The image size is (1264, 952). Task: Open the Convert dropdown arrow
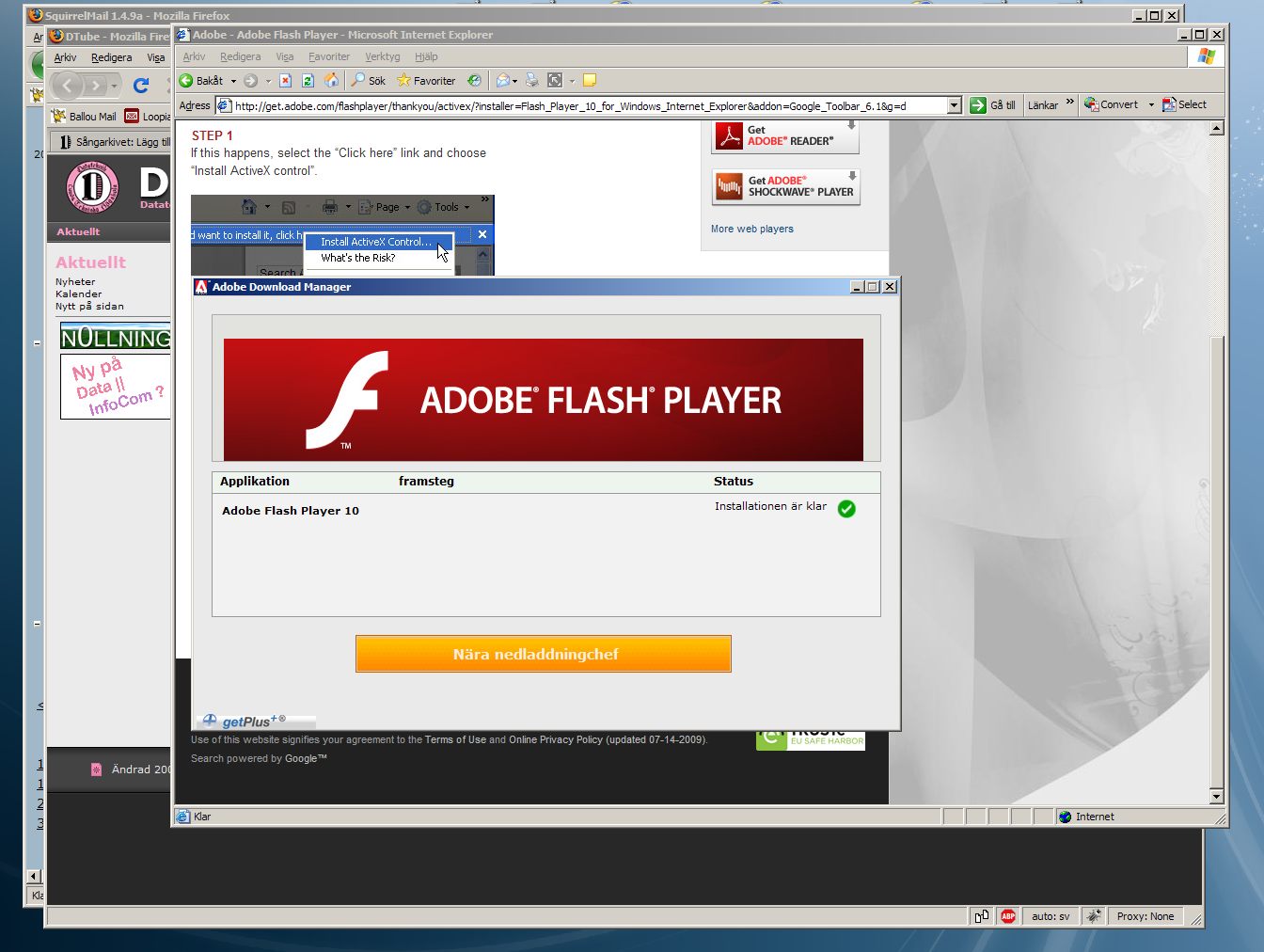pos(1151,104)
